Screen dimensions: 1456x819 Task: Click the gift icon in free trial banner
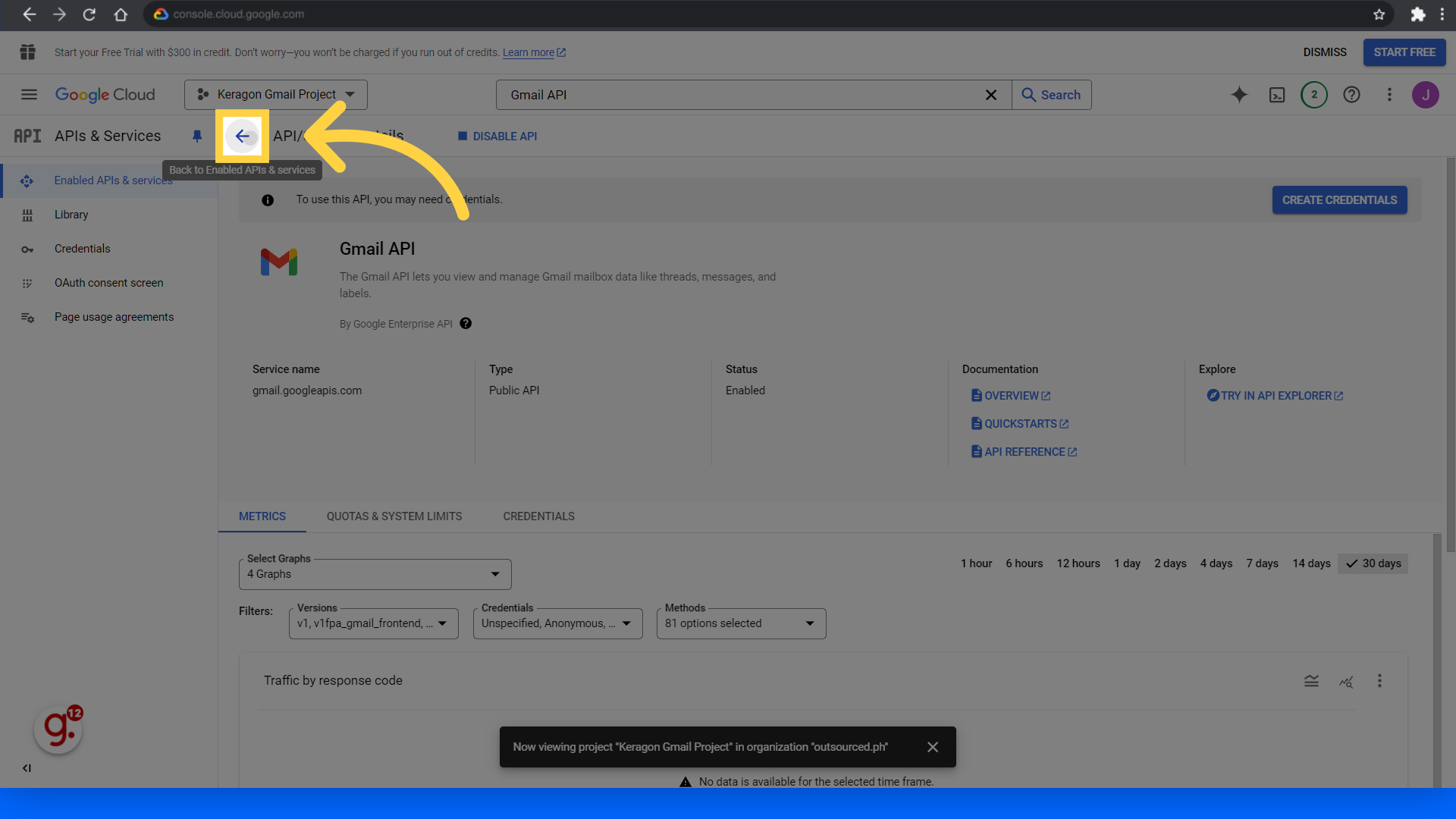click(x=28, y=52)
